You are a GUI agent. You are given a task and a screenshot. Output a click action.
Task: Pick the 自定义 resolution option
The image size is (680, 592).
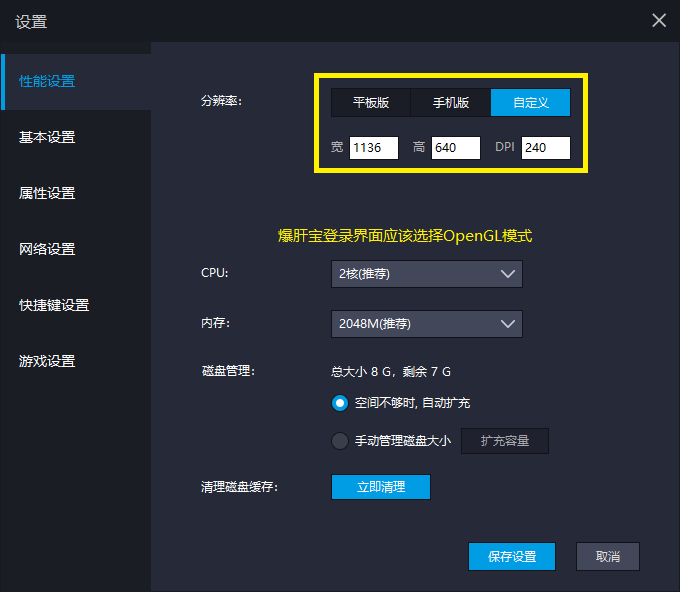click(531, 102)
